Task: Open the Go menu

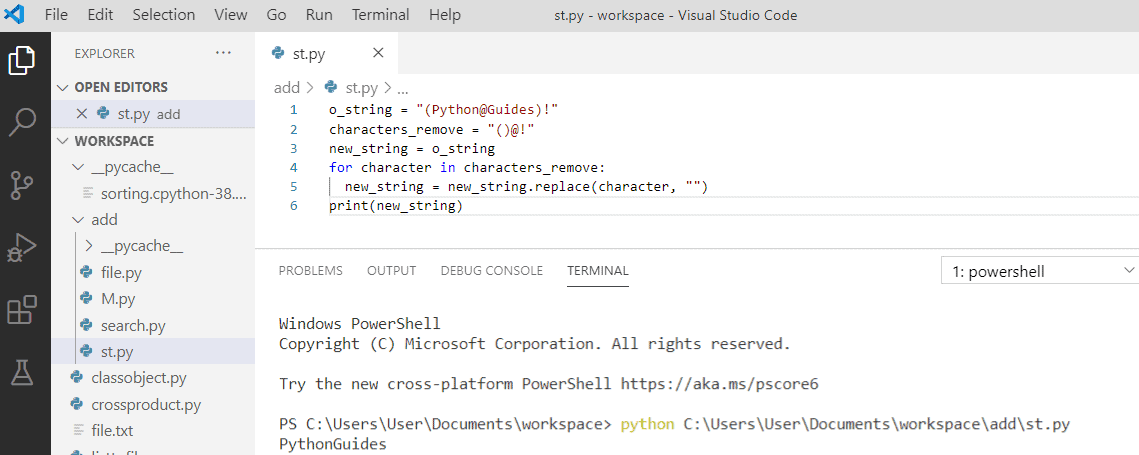Action: 276,15
